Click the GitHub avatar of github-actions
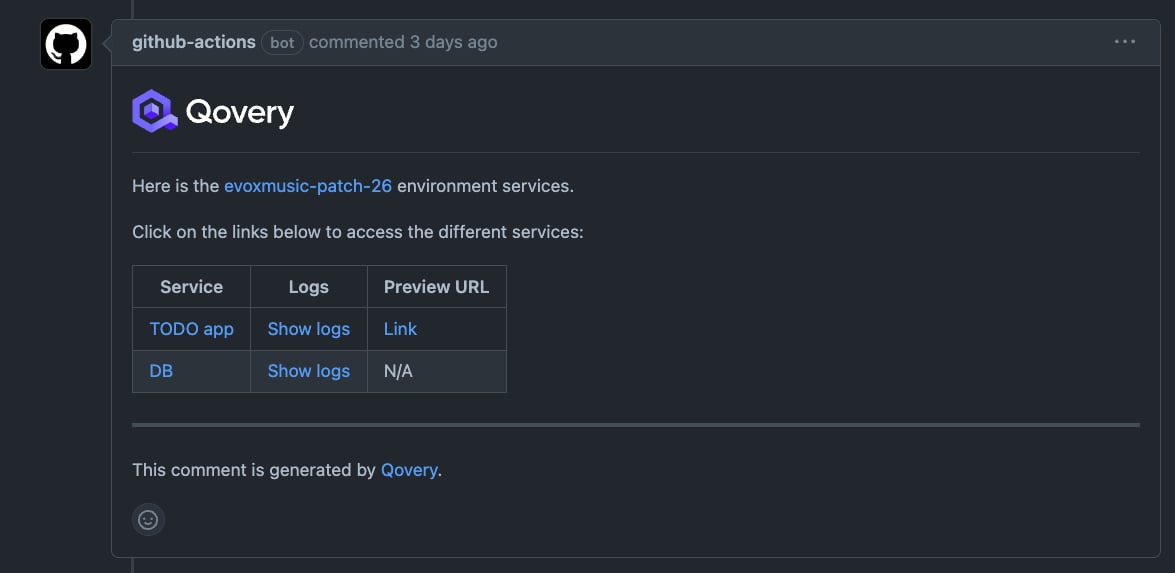The image size is (1175, 573). [66, 44]
